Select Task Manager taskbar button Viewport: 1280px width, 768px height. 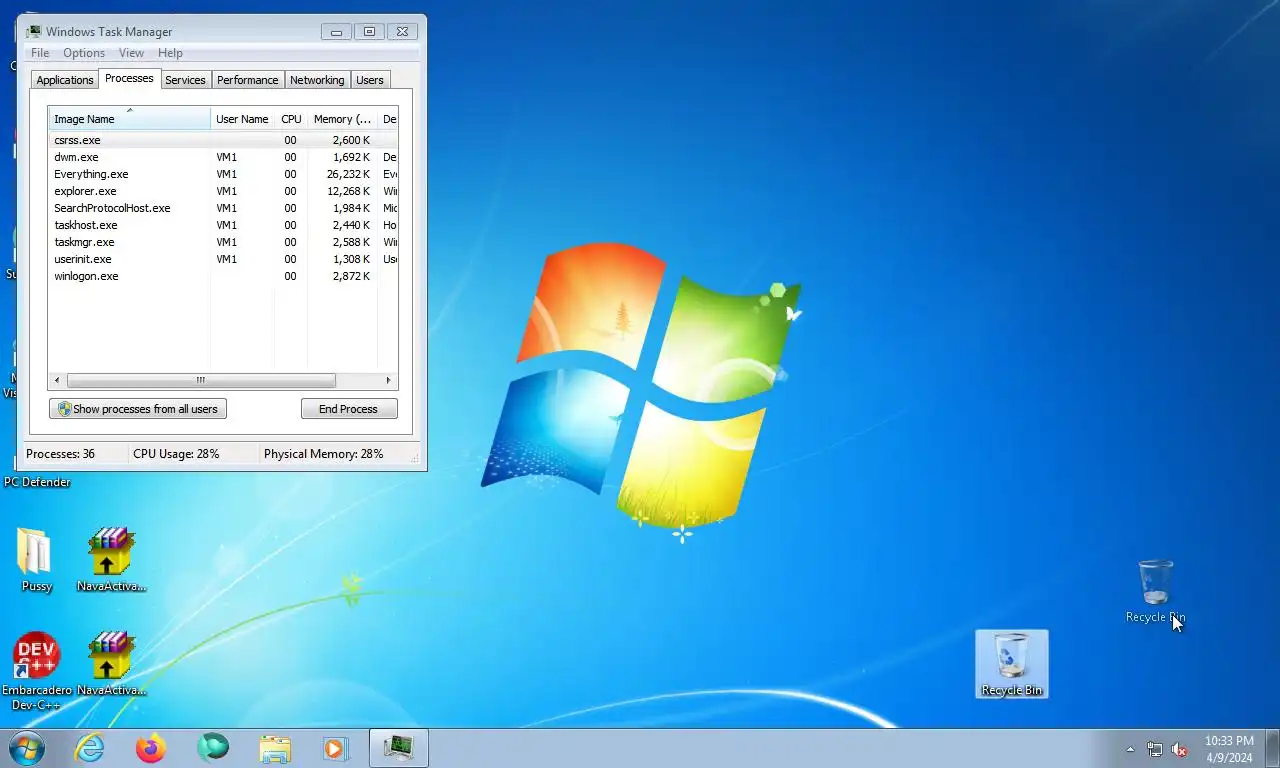[399, 748]
